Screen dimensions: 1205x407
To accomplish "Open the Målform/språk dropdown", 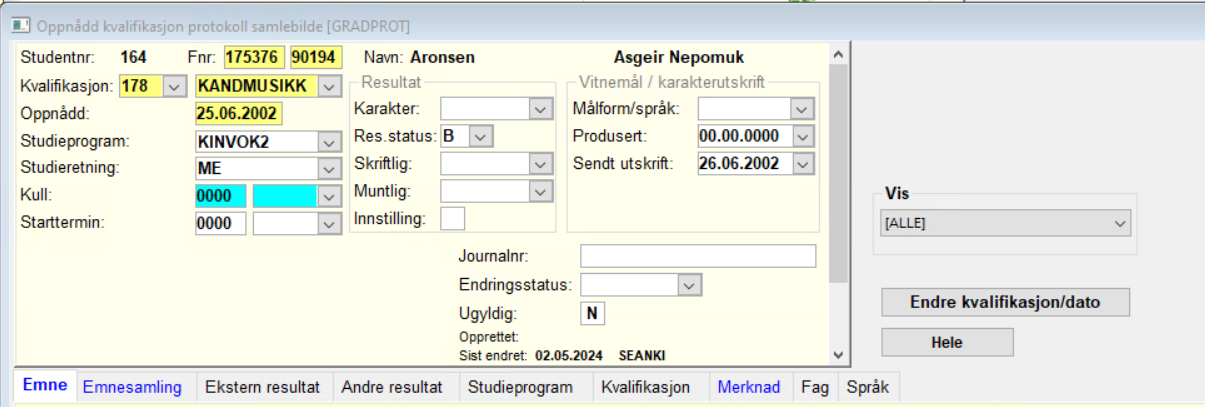I will pyautogui.click(x=802, y=109).
